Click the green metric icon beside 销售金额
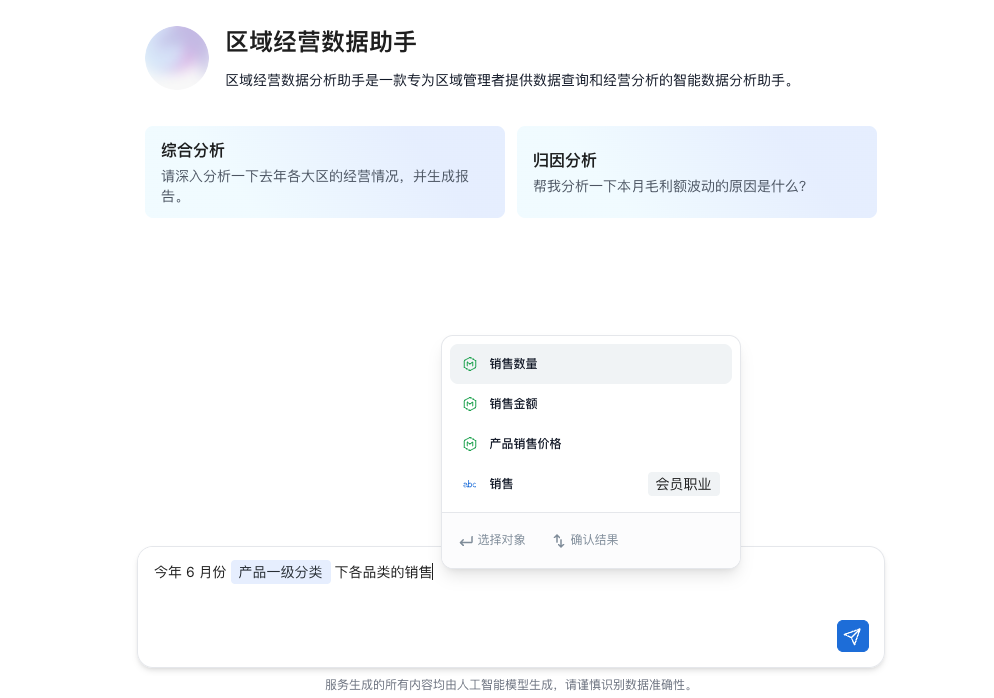The height and width of the screenshot is (698, 994). click(x=470, y=404)
